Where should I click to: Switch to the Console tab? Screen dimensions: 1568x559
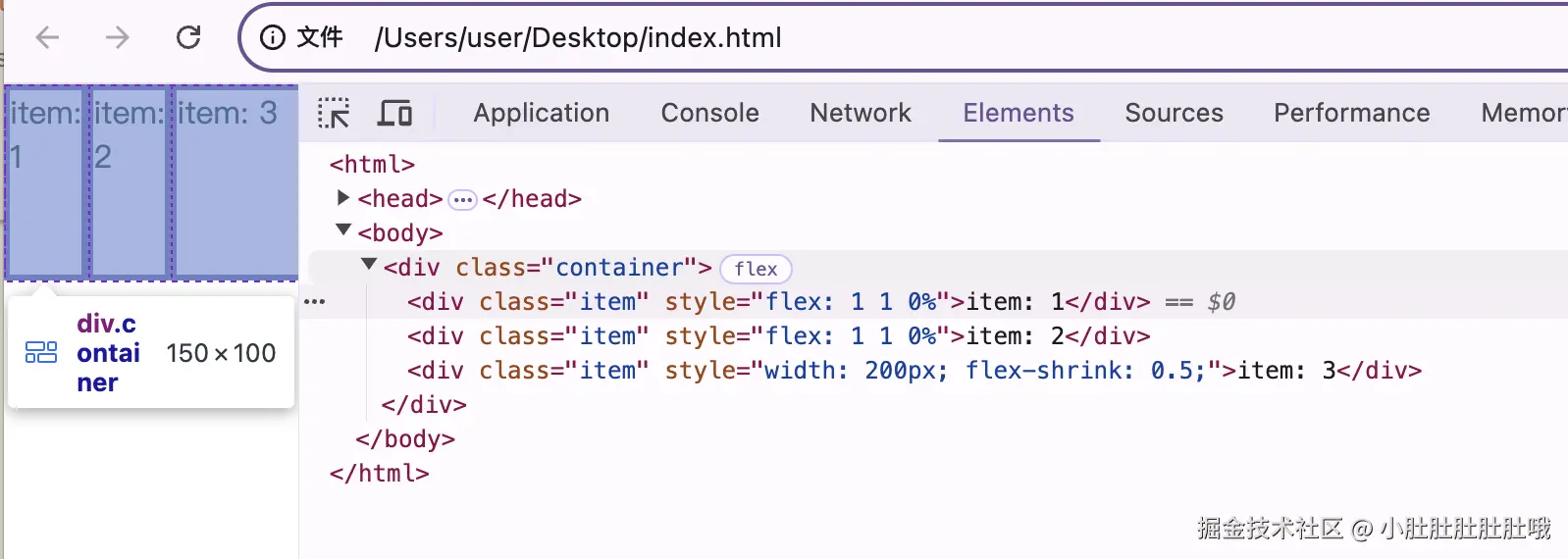[709, 113]
